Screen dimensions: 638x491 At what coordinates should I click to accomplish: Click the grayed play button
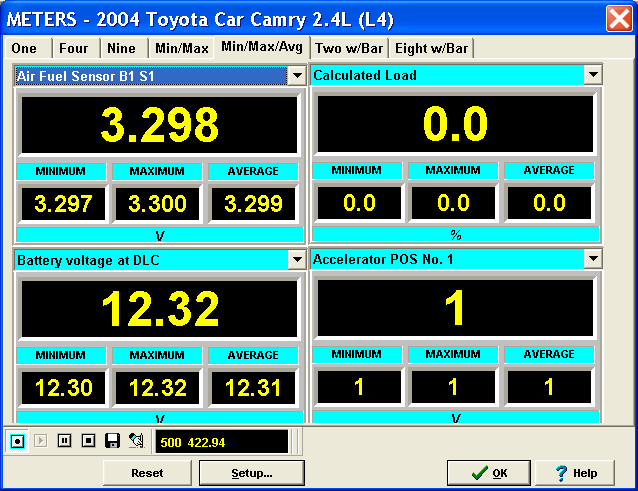point(41,441)
